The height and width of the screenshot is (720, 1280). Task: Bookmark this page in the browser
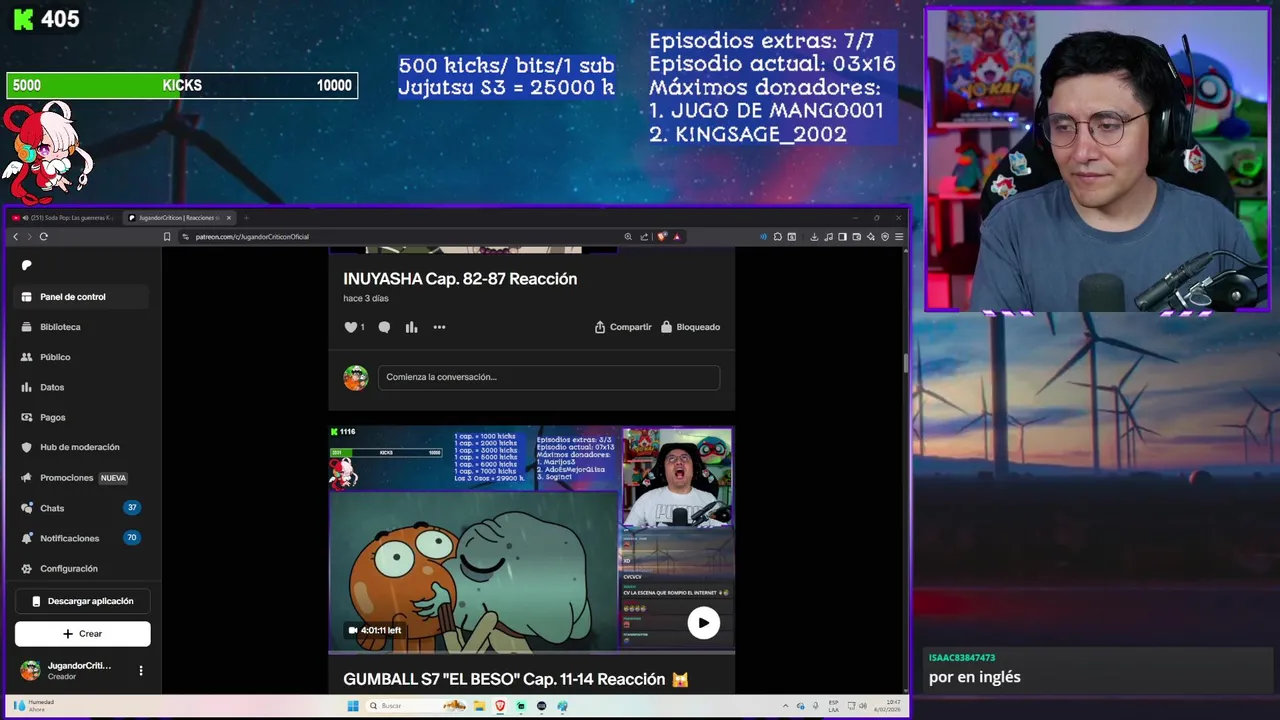[x=167, y=237]
